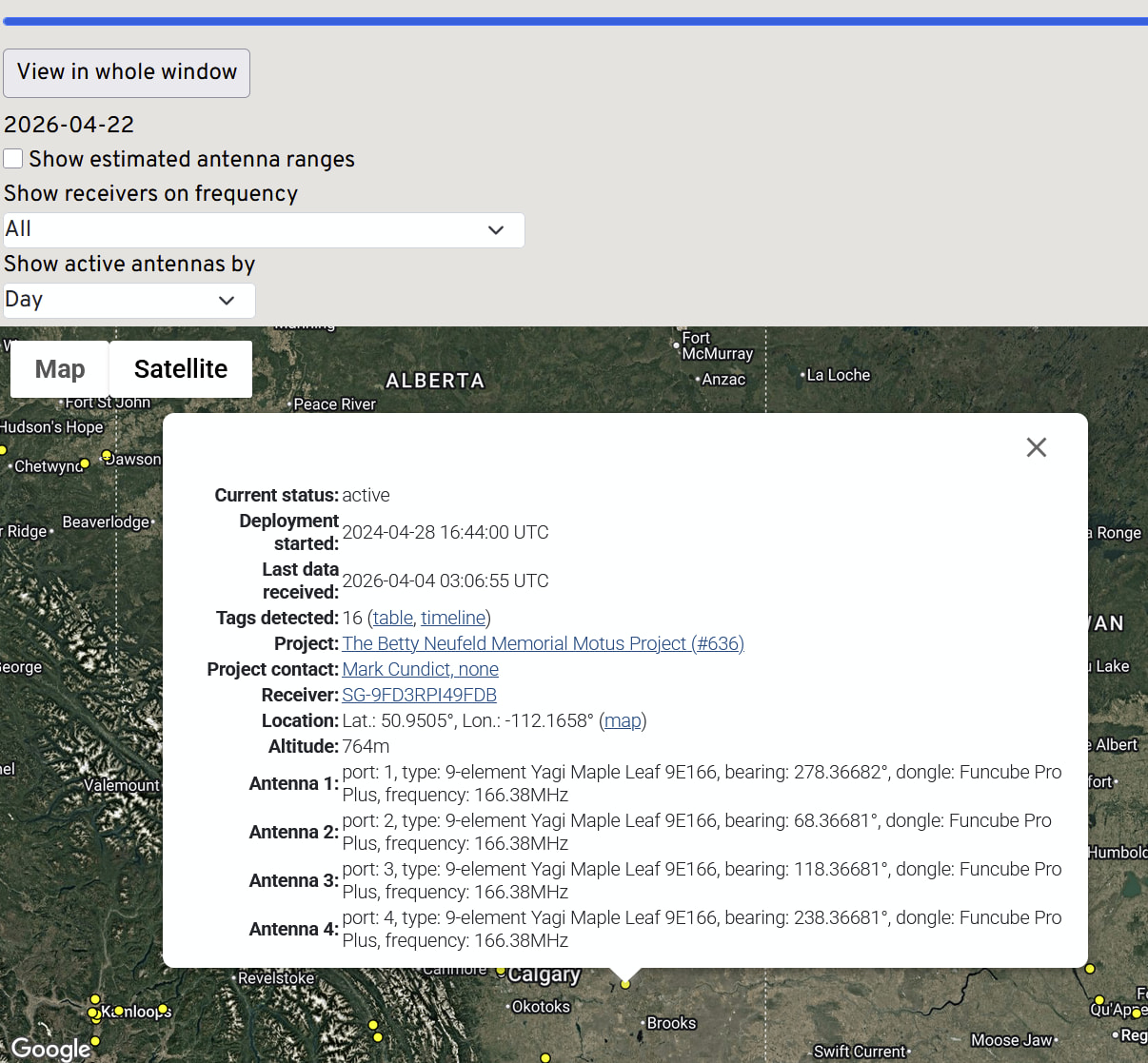
Task: Open the tags detected table link
Action: 392,618
